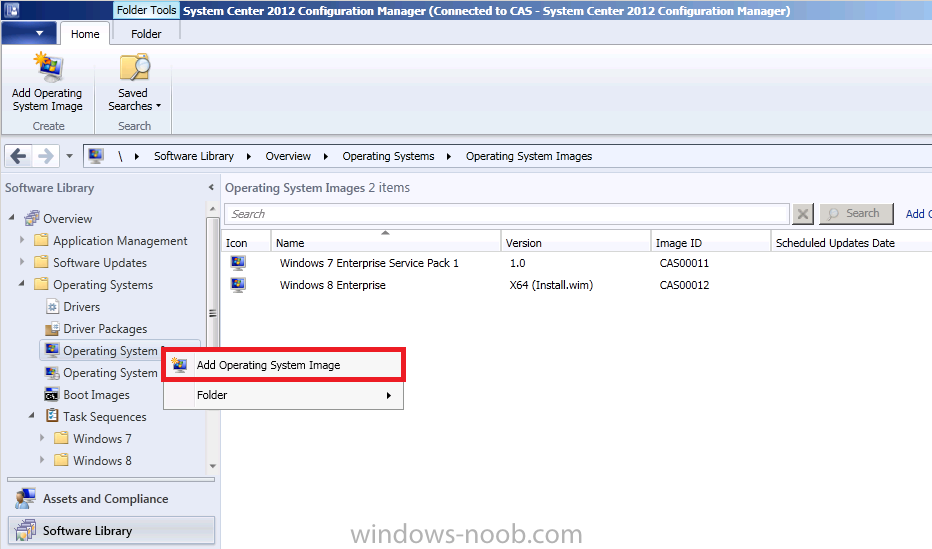This screenshot has height=549, width=932.
Task: Click the Forward navigation arrow
Action: (46, 156)
